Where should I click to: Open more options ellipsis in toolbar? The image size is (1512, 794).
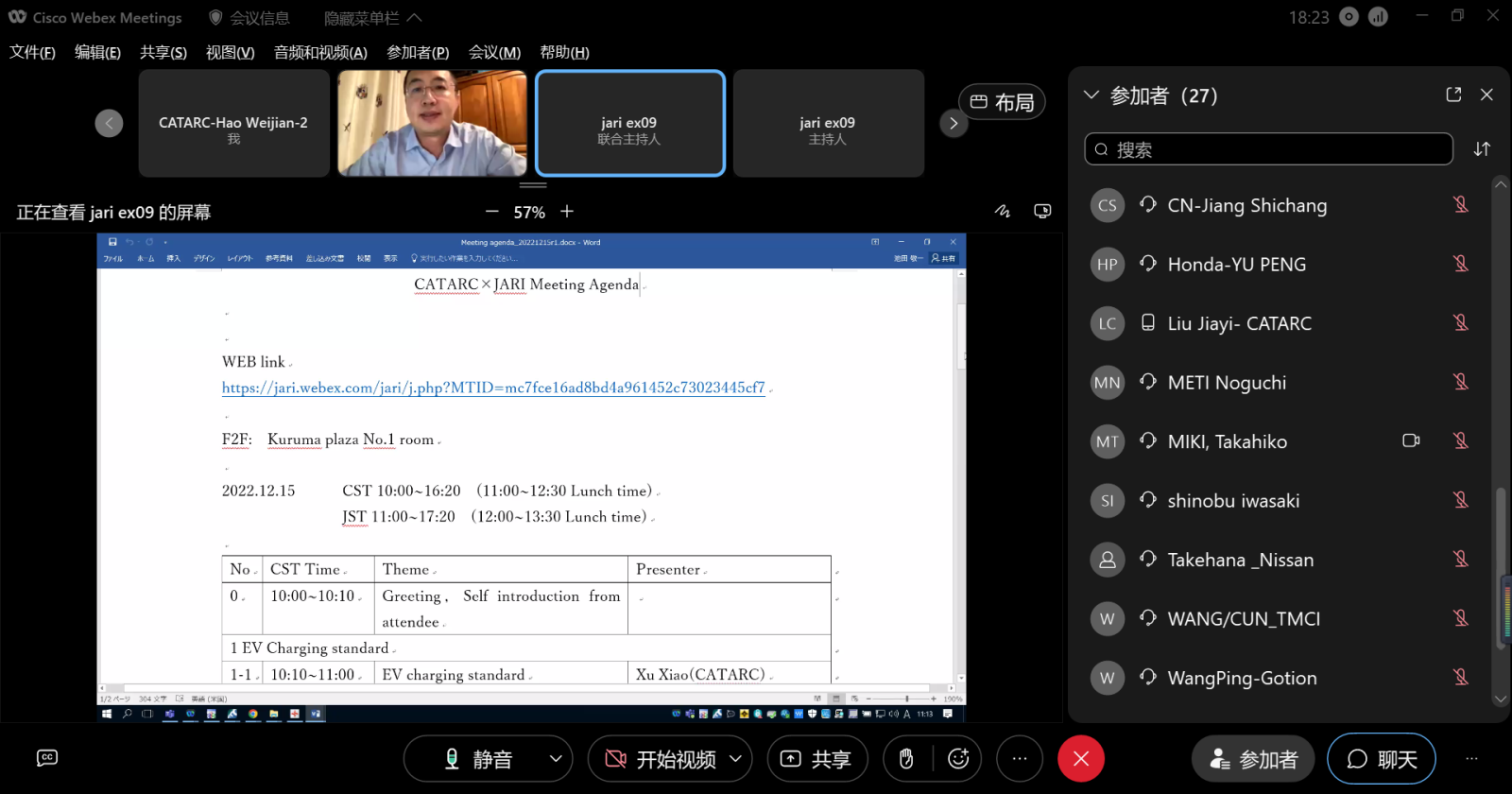point(1020,759)
